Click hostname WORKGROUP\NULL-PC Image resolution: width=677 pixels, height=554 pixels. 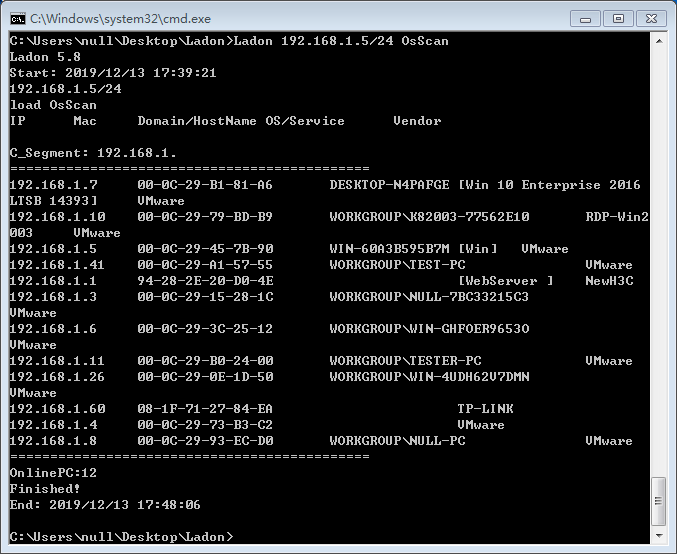coord(397,440)
